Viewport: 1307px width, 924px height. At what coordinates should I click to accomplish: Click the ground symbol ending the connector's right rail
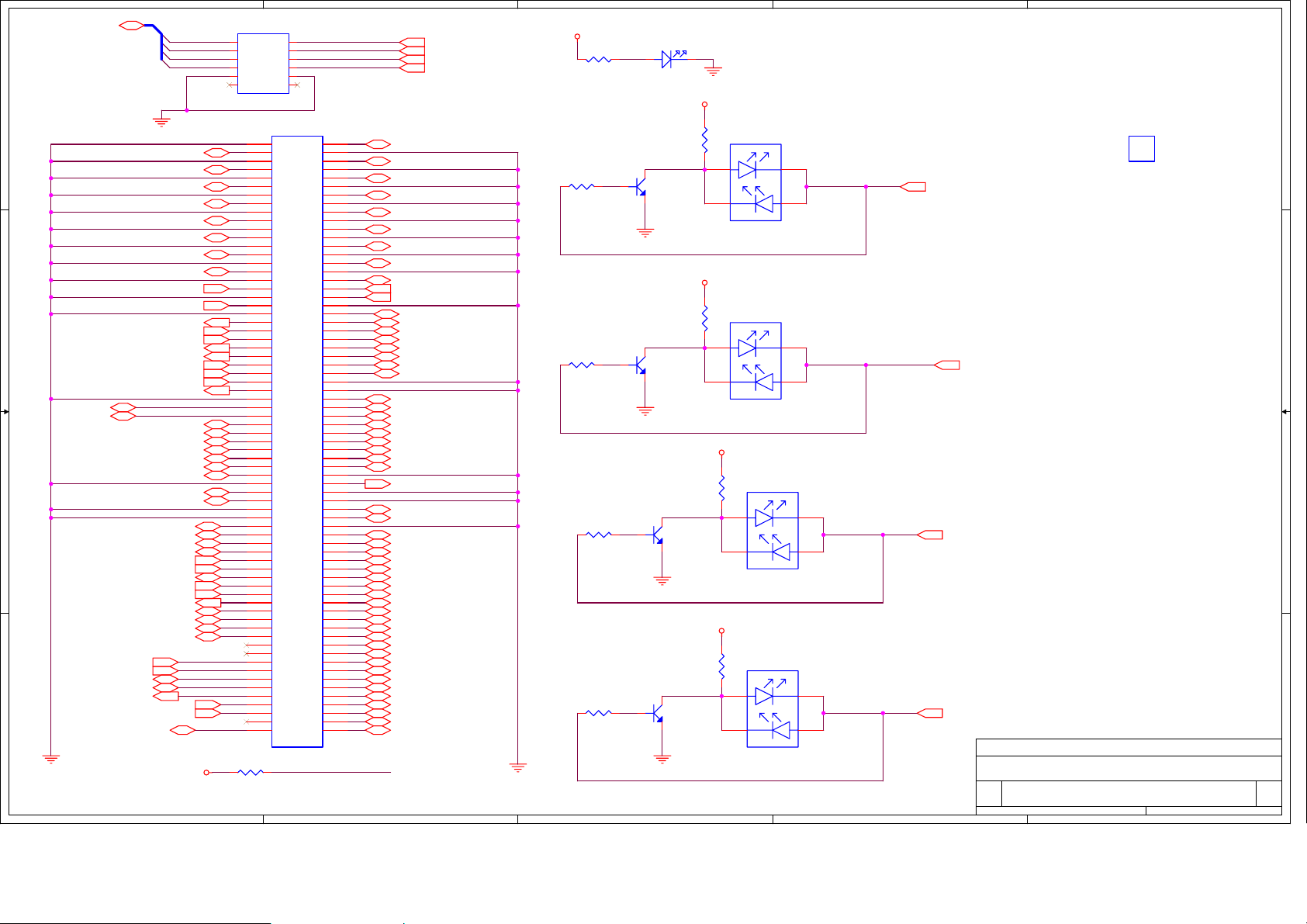click(x=517, y=767)
